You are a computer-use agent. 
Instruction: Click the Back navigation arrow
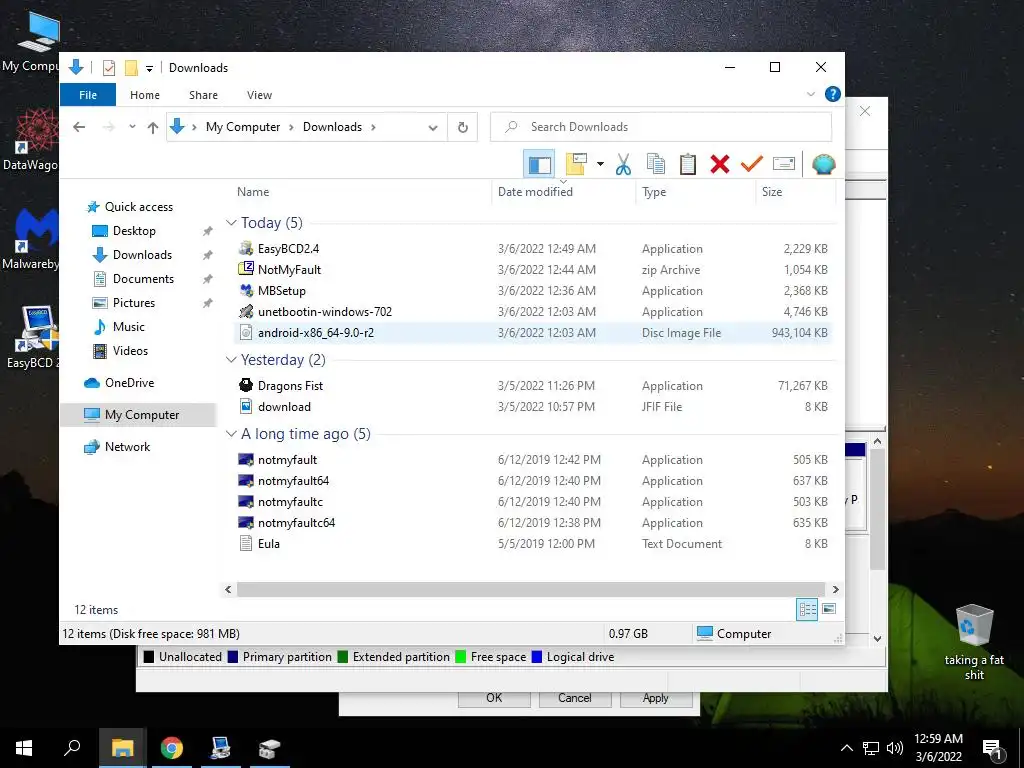pos(79,127)
